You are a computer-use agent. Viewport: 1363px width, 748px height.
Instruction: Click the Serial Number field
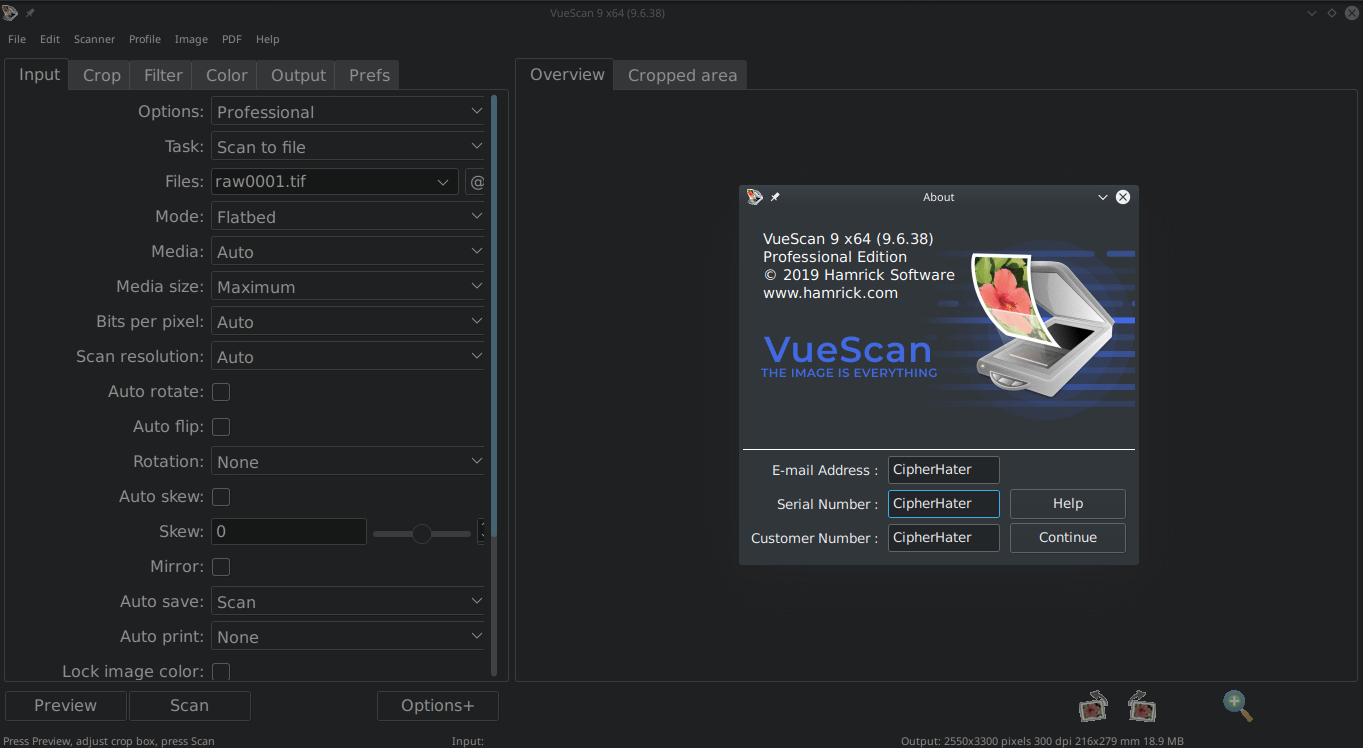point(944,504)
